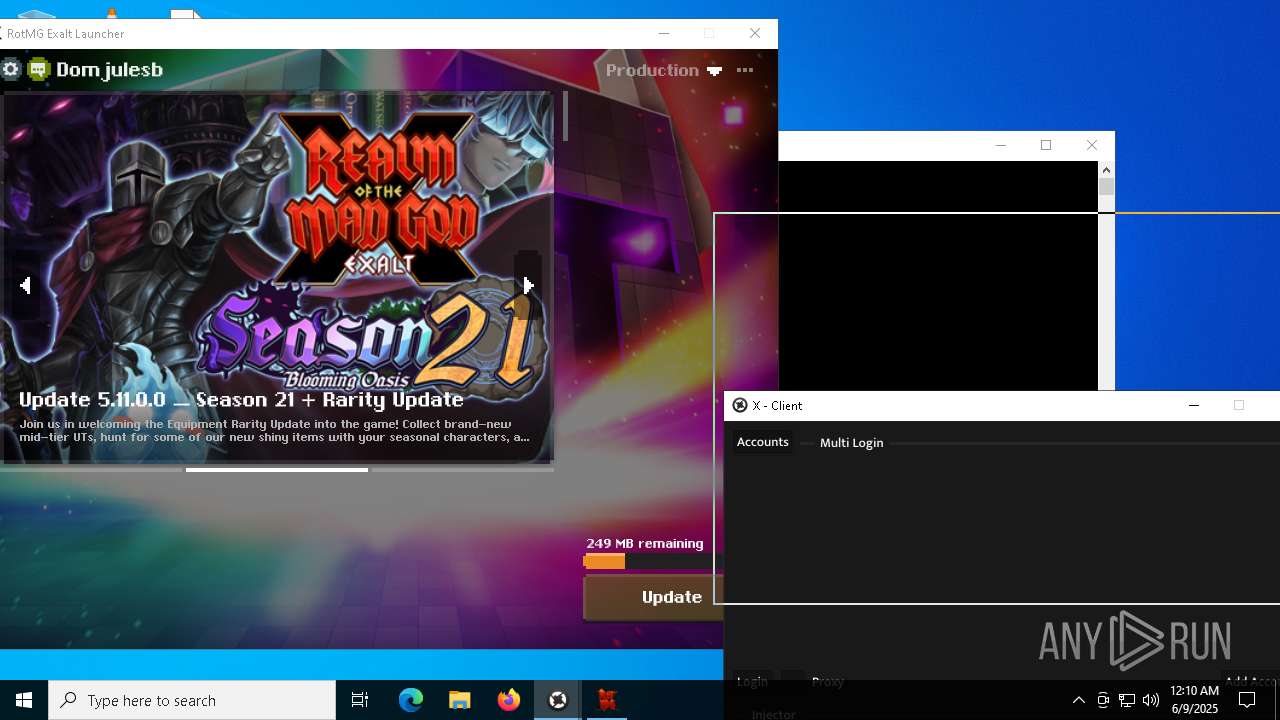Switch to Multi Login tab in X - Client
This screenshot has height=720, width=1280.
click(x=852, y=443)
